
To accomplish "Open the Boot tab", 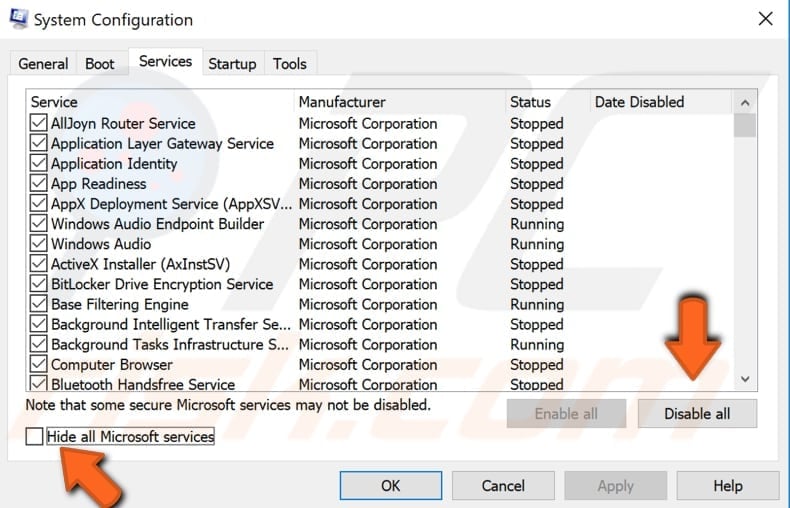I will click(100, 63).
